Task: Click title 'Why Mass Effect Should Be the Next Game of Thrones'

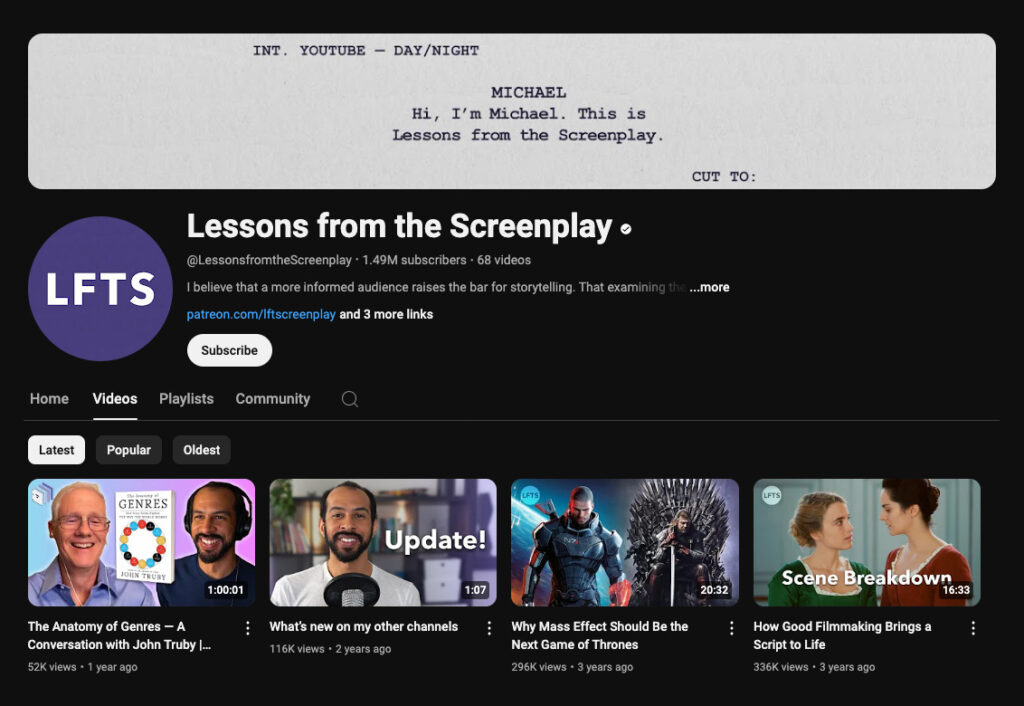Action: pos(600,635)
